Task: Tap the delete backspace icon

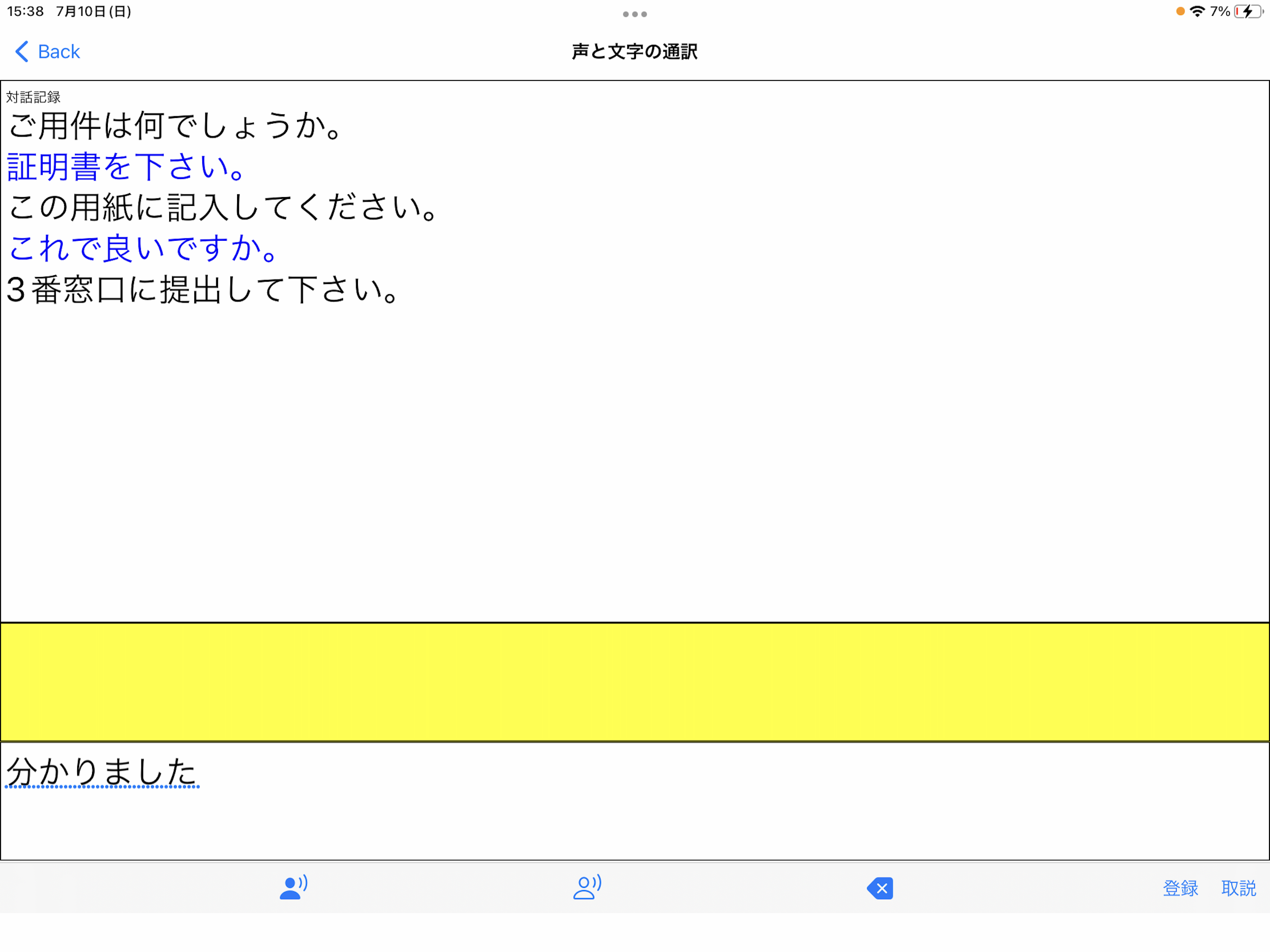Action: pyautogui.click(x=880, y=889)
